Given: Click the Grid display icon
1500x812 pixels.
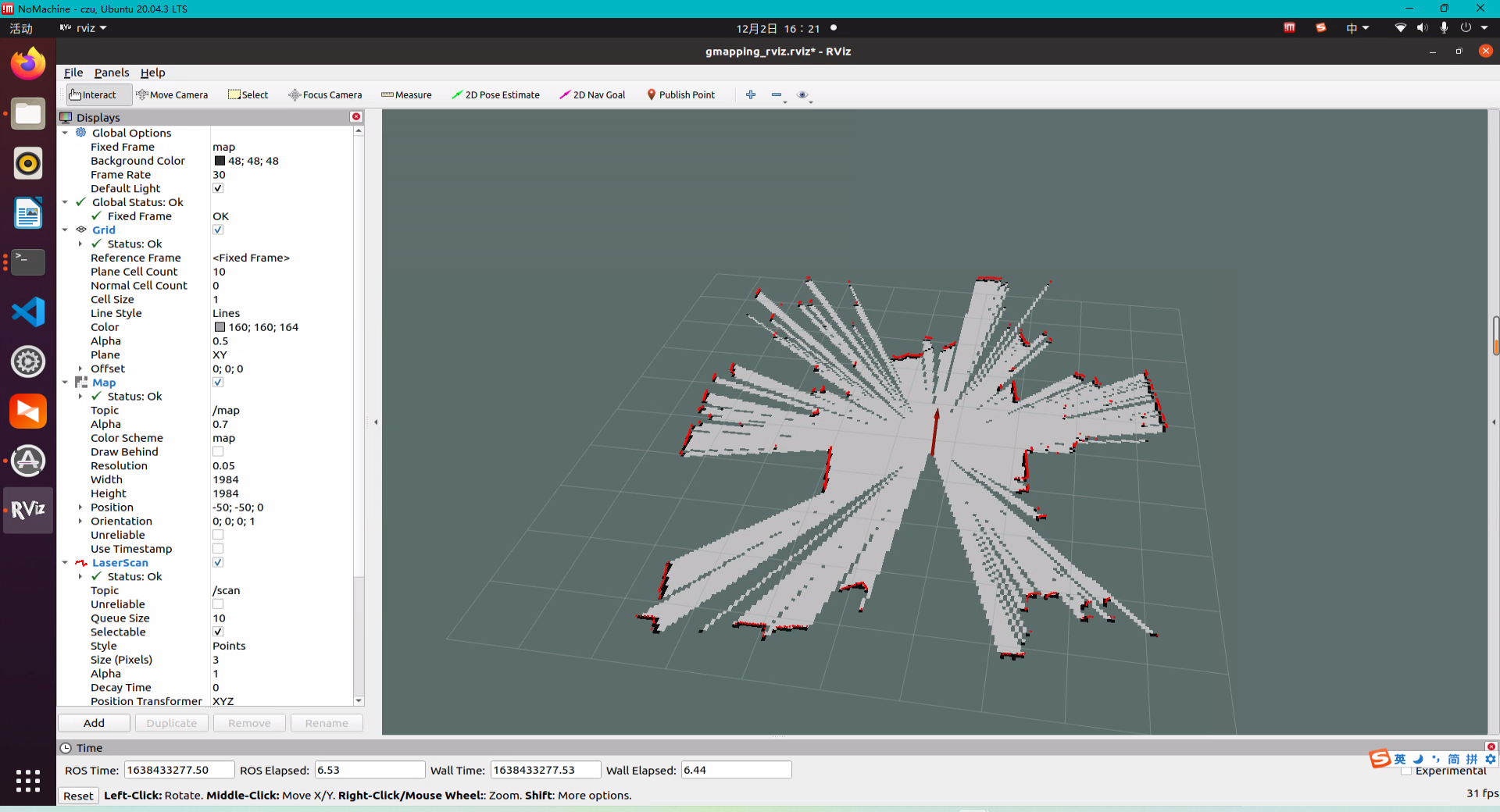Looking at the screenshot, I should point(81,230).
